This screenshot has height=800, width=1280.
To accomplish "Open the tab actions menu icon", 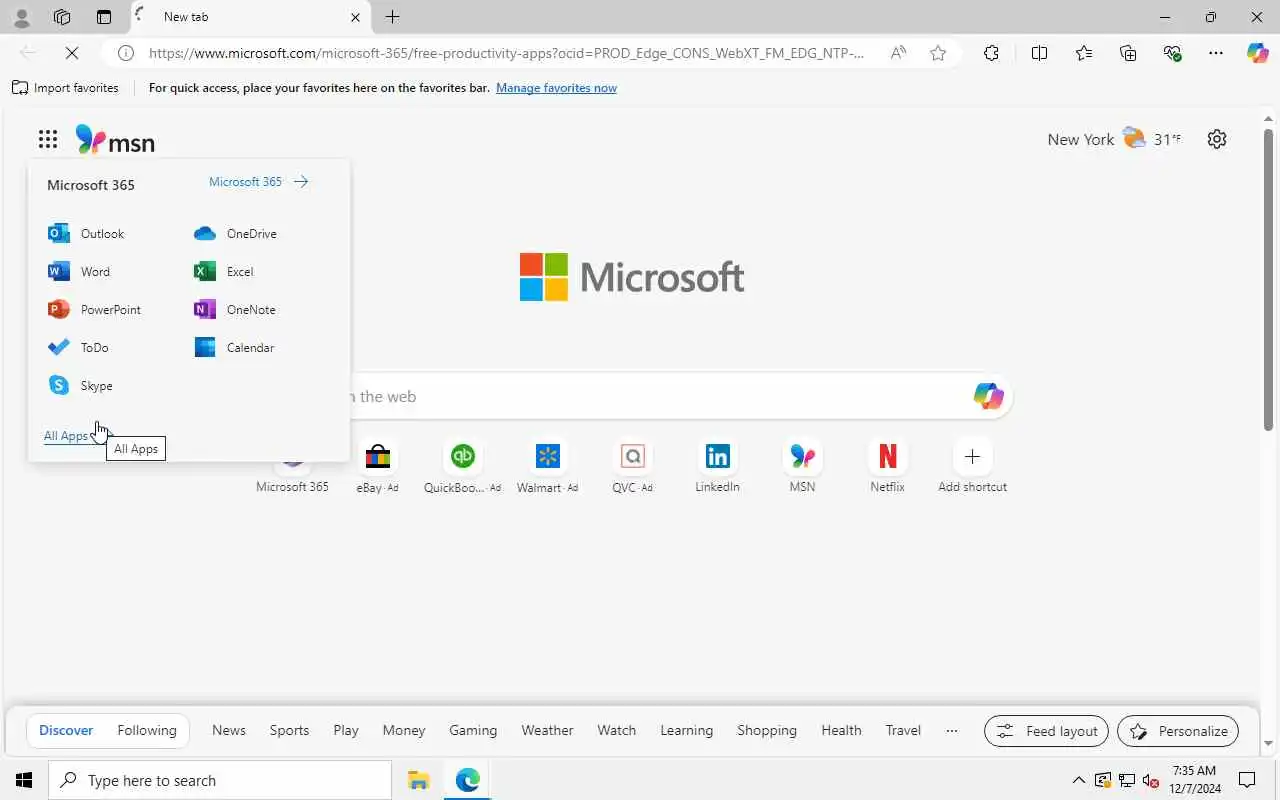I will point(104,17).
